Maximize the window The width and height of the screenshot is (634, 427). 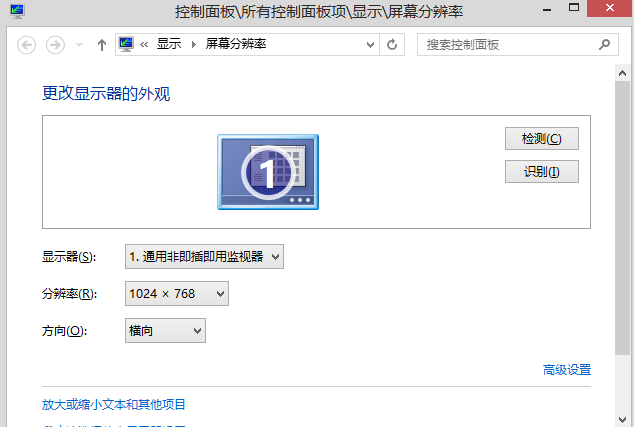click(574, 7)
